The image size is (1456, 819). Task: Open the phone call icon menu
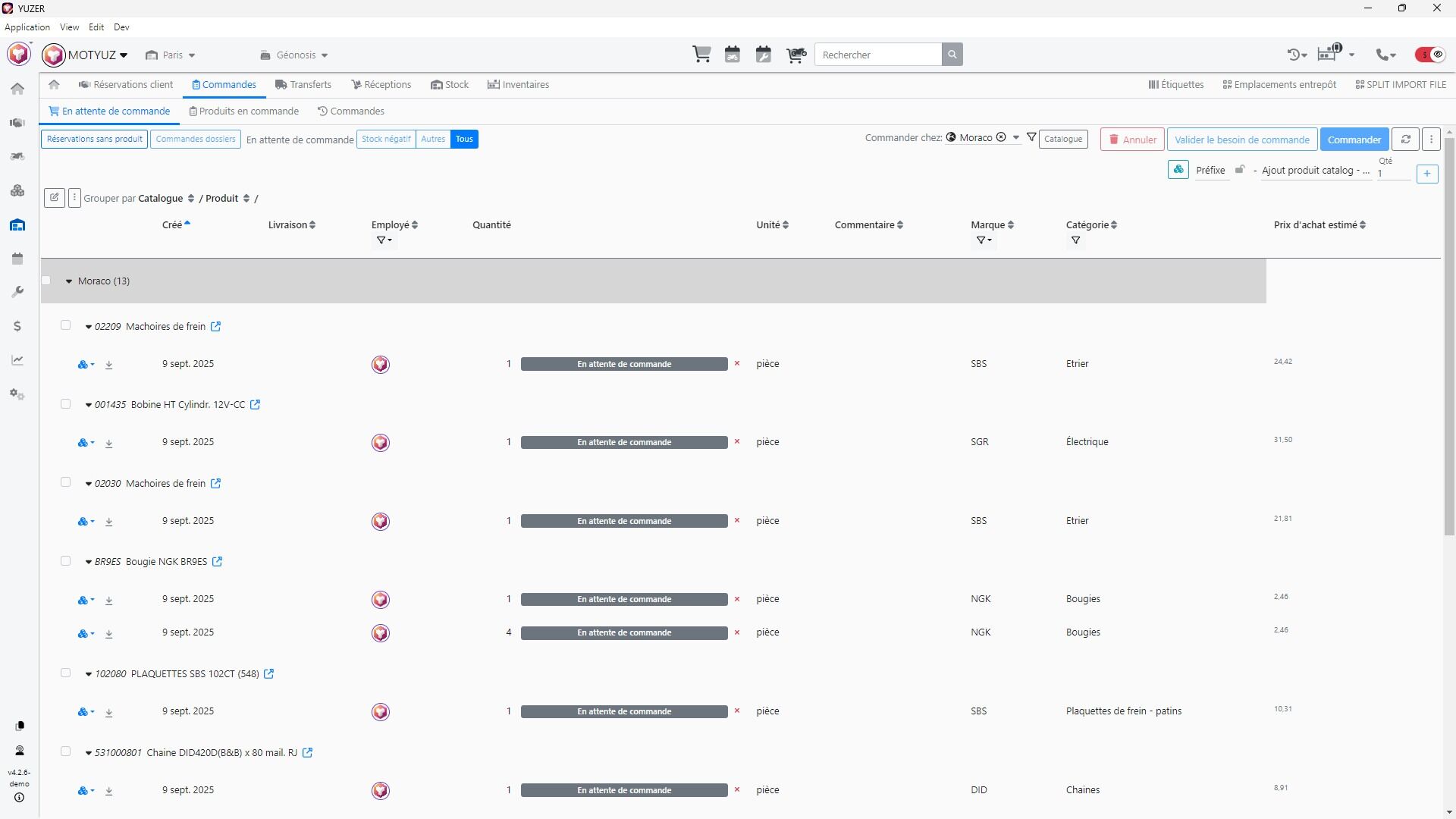(1386, 55)
